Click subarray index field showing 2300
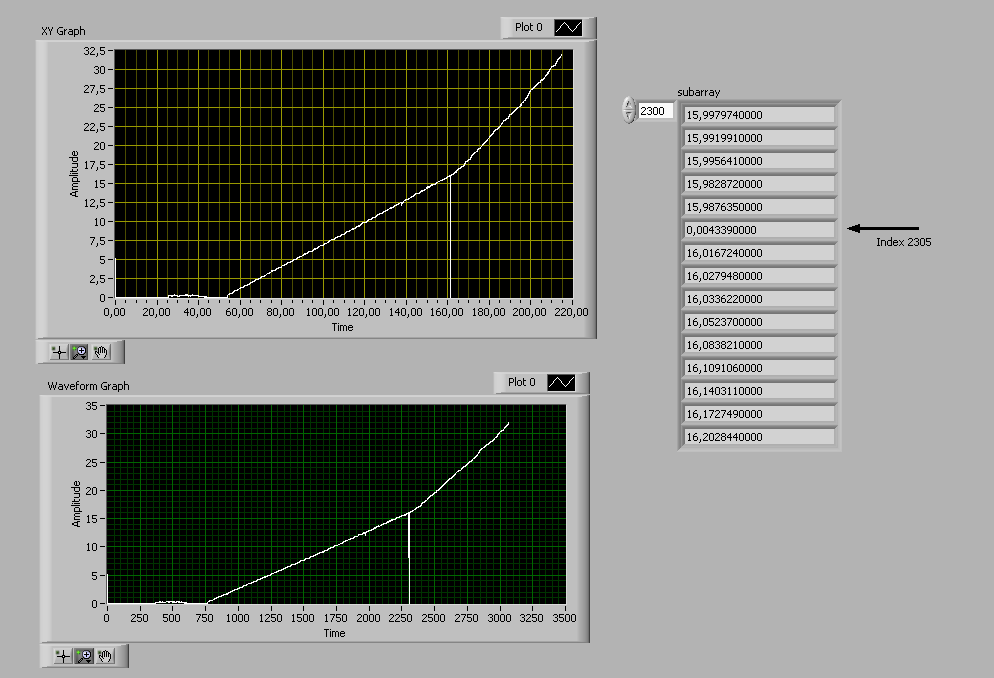This screenshot has width=994, height=678. click(655, 111)
